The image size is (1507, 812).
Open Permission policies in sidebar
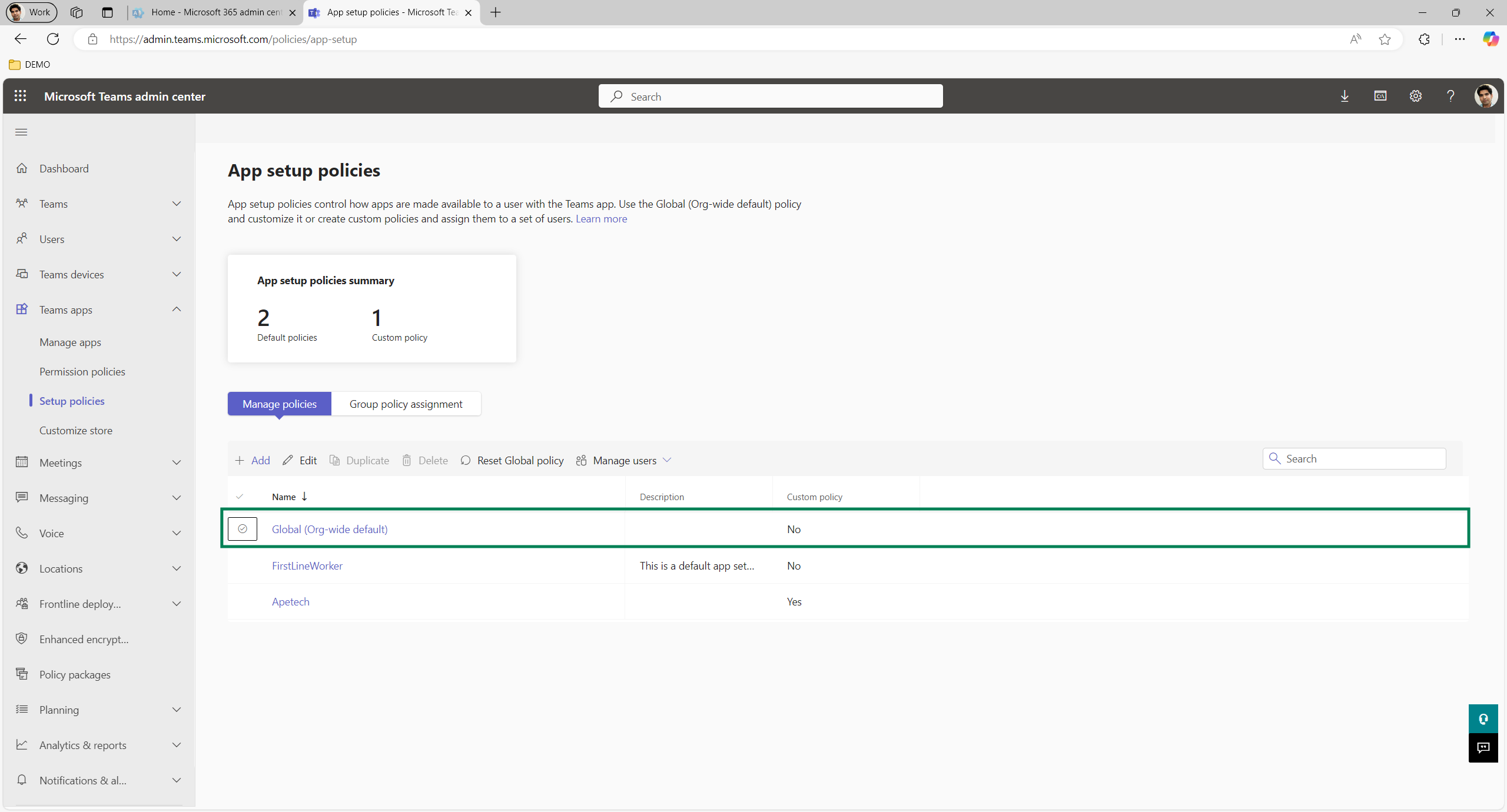tap(82, 371)
